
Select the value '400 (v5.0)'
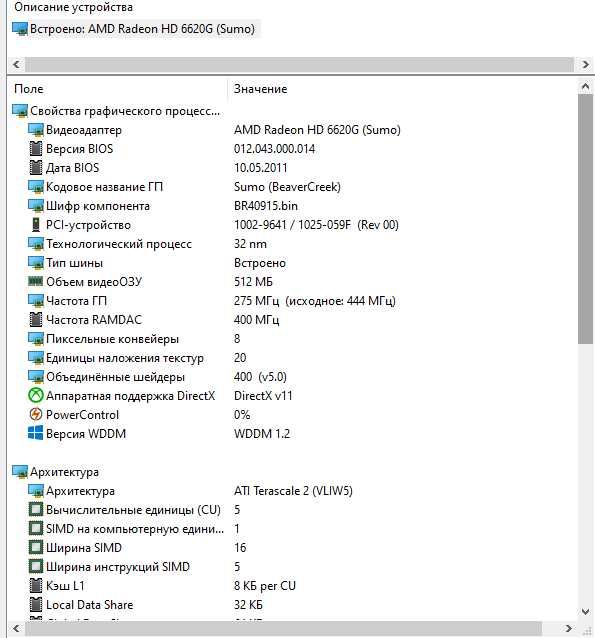pyautogui.click(x=260, y=377)
